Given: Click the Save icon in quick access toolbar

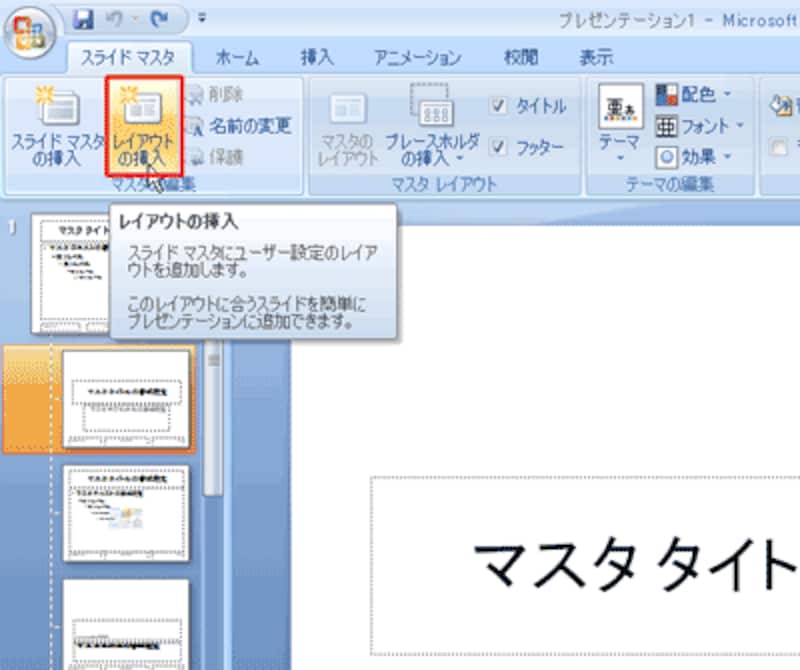Looking at the screenshot, I should pyautogui.click(x=84, y=18).
